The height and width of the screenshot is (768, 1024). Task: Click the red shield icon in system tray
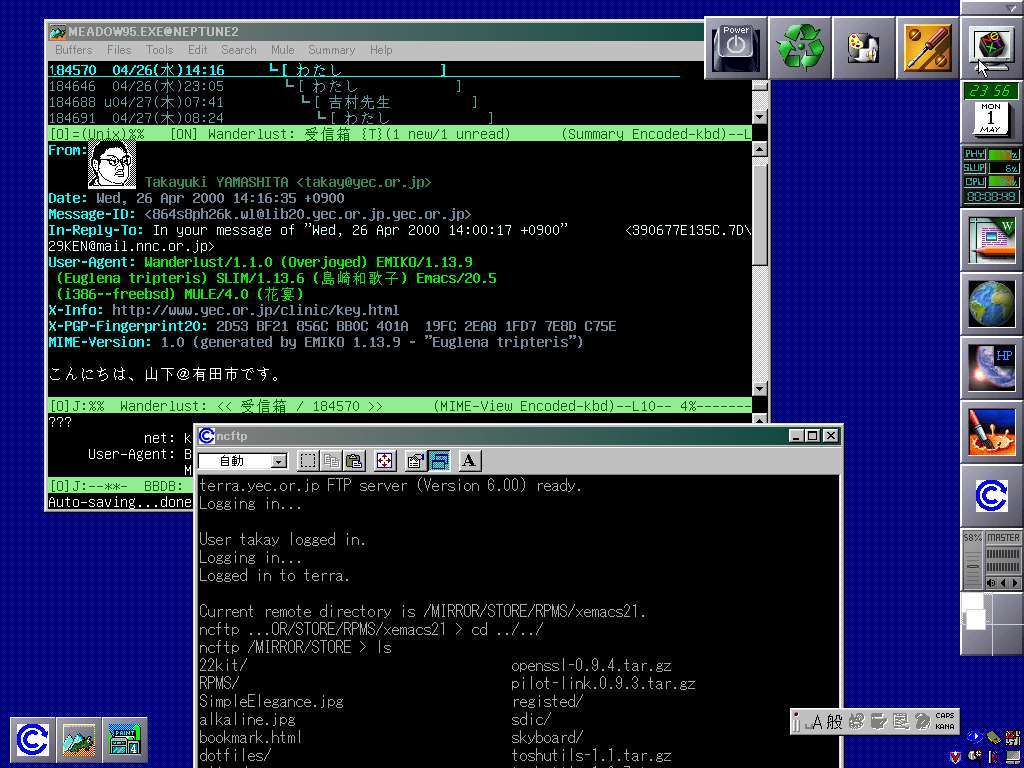pos(955,757)
